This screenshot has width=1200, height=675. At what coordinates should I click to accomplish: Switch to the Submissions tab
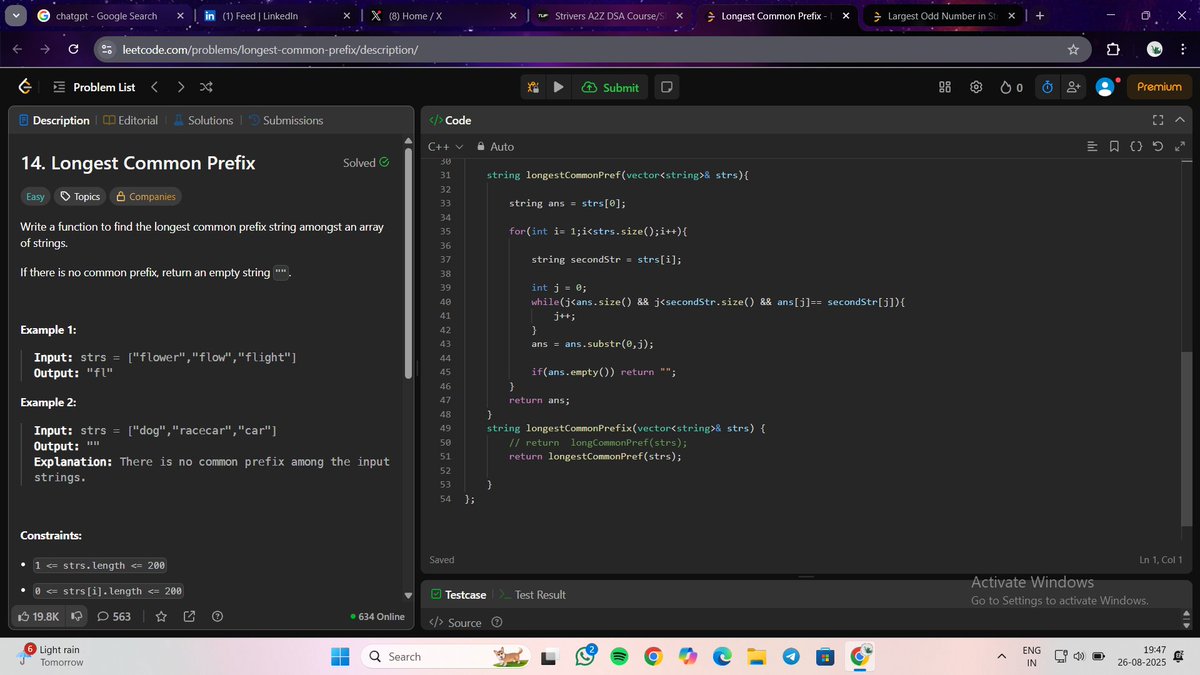pos(286,120)
